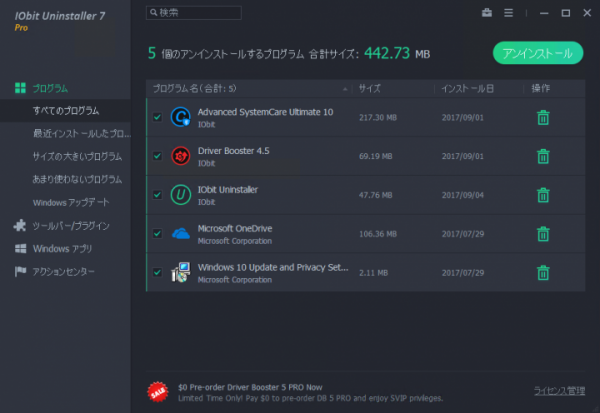Click trash icon for Driver Booster 4.5

pos(543,156)
